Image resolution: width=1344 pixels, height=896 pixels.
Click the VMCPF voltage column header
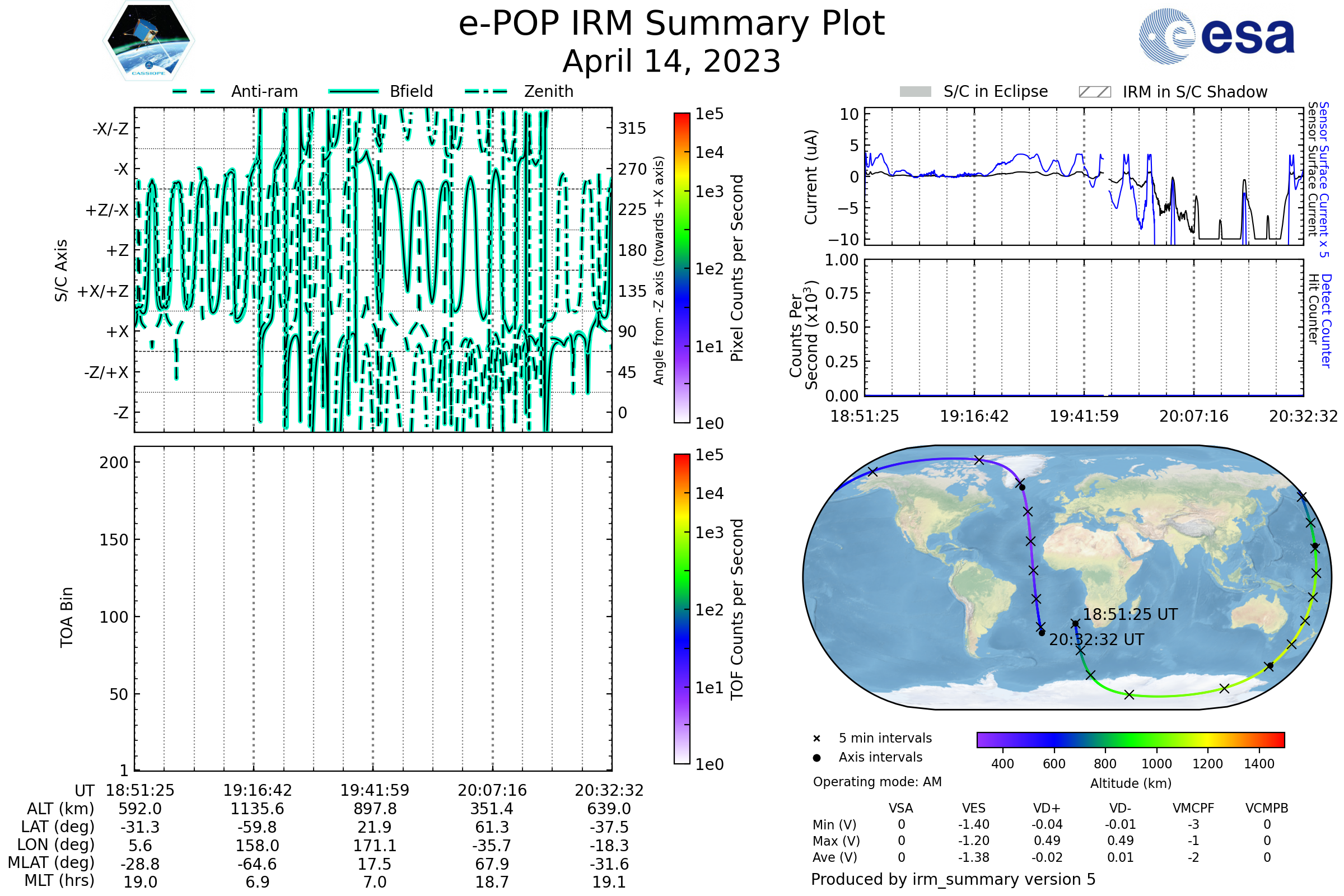(x=1193, y=808)
